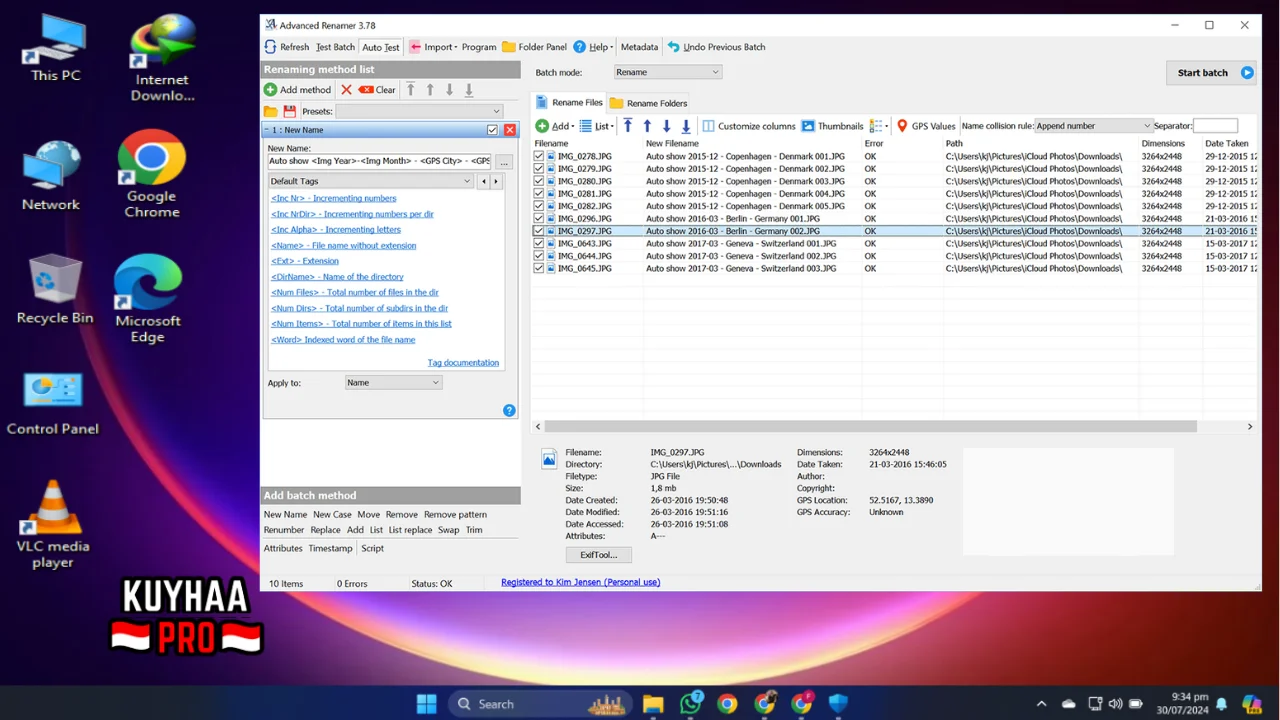Viewport: 1280px width, 720px height.
Task: Clear all methods with the Clear button
Action: click(x=377, y=90)
